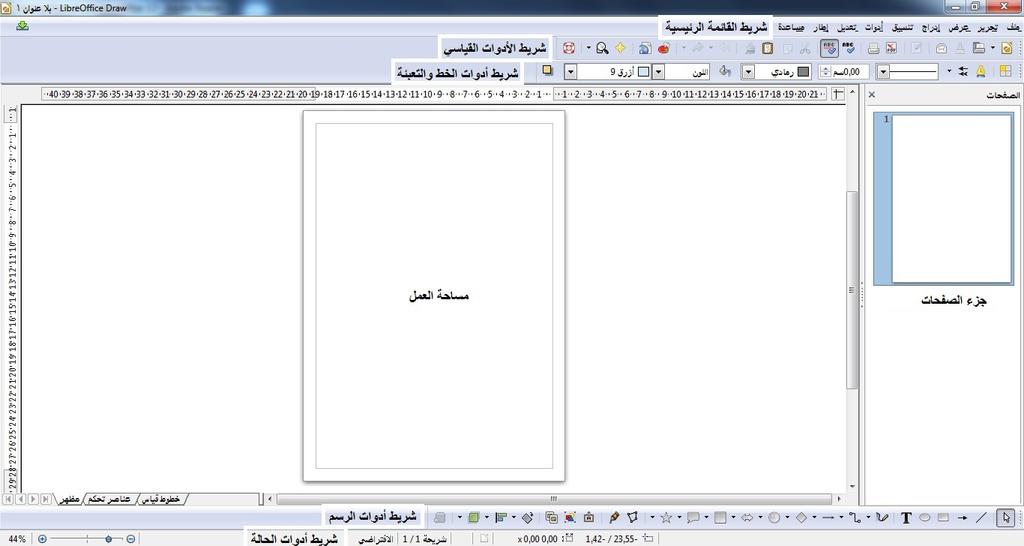
Task: Click the Paste clipboard icon
Action: point(767,48)
